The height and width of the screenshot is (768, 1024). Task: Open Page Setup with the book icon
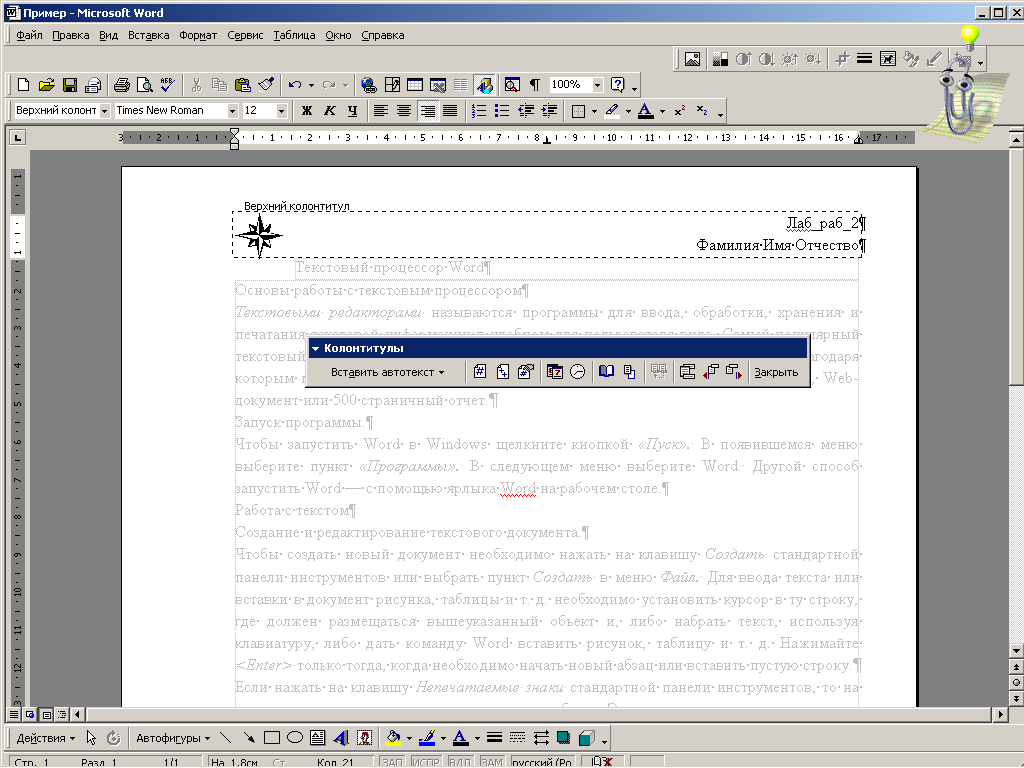click(607, 372)
